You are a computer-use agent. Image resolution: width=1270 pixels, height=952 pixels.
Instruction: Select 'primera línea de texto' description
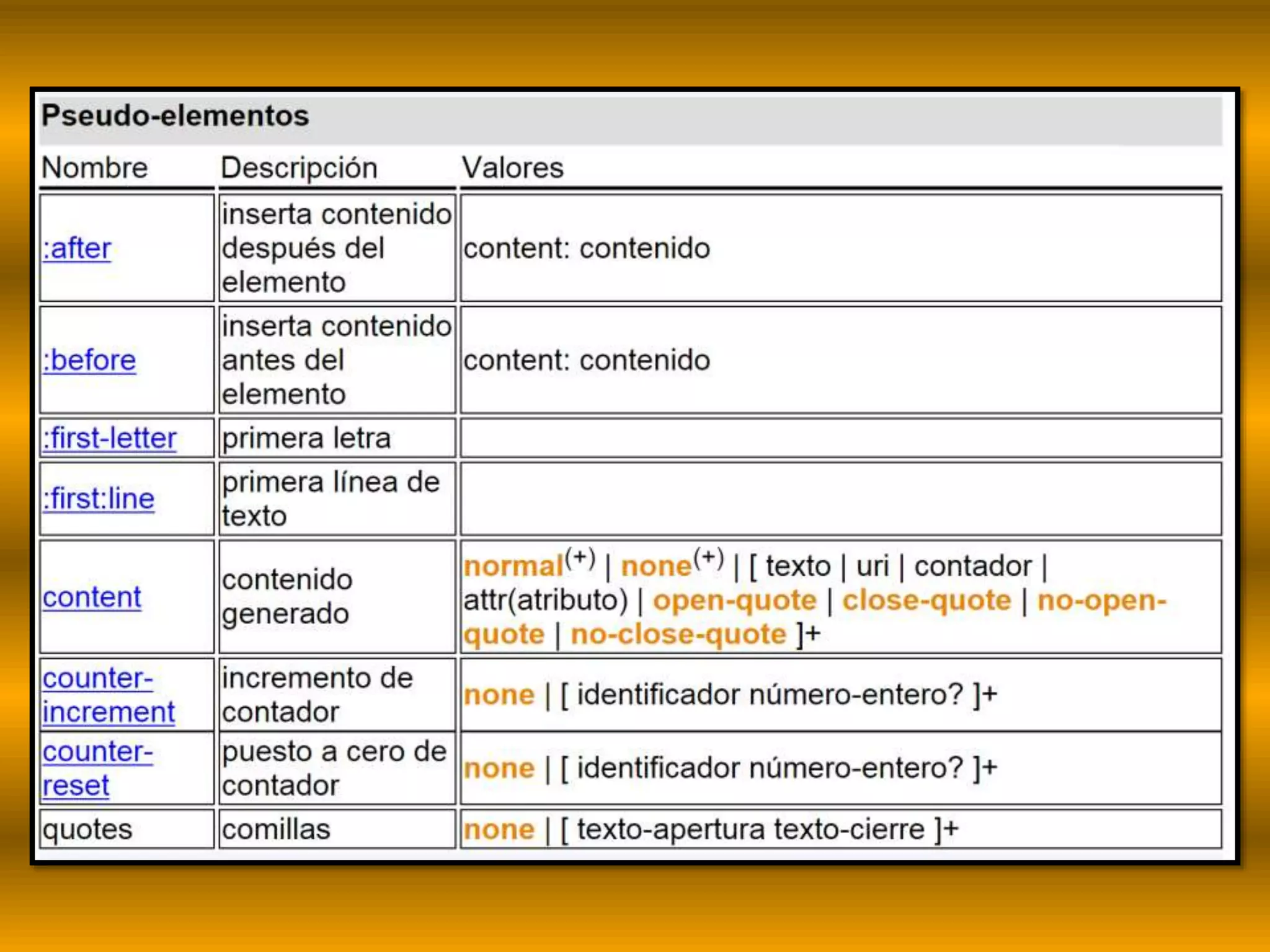pos(331,499)
